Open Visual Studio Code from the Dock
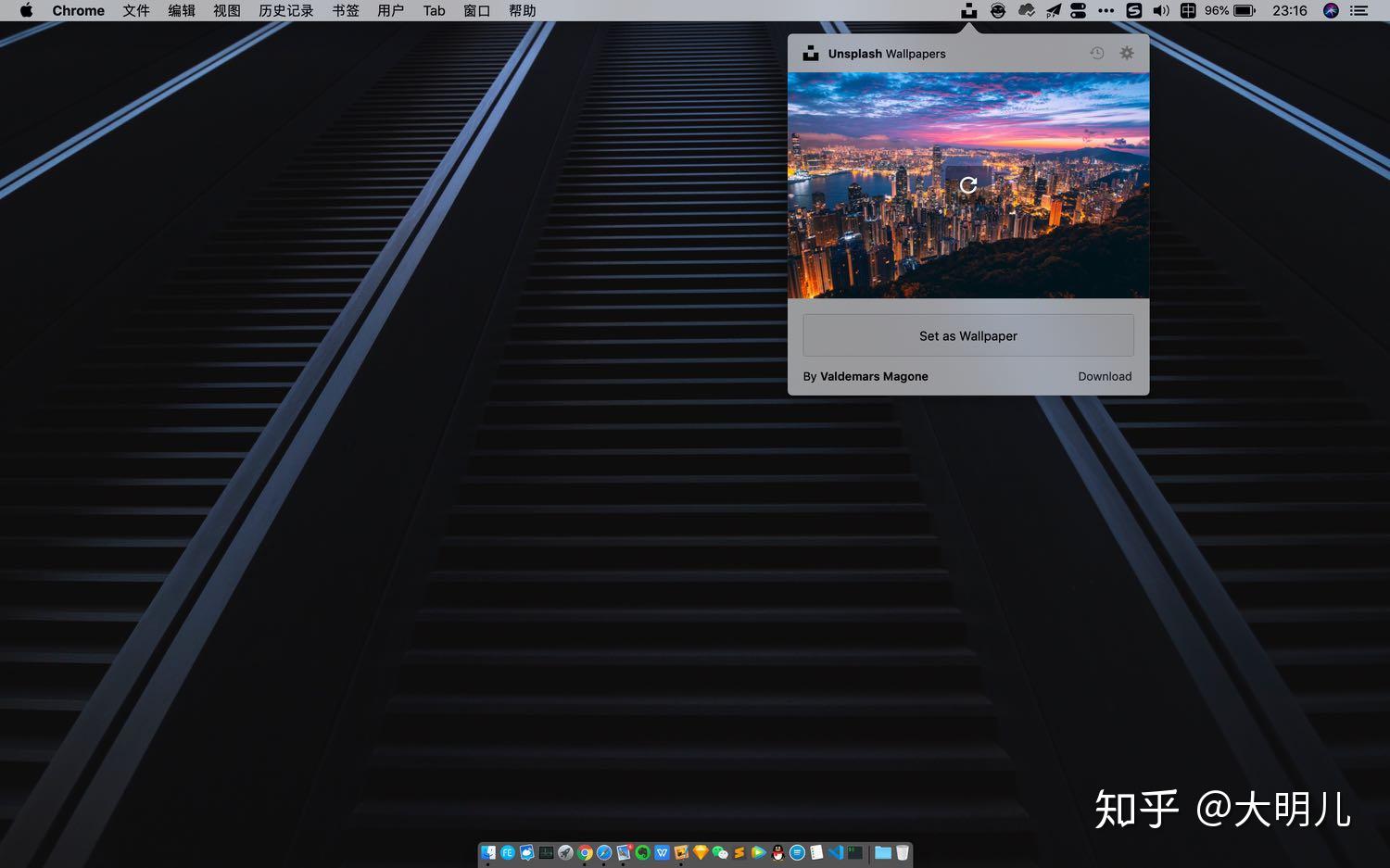1390x868 pixels. [x=837, y=851]
